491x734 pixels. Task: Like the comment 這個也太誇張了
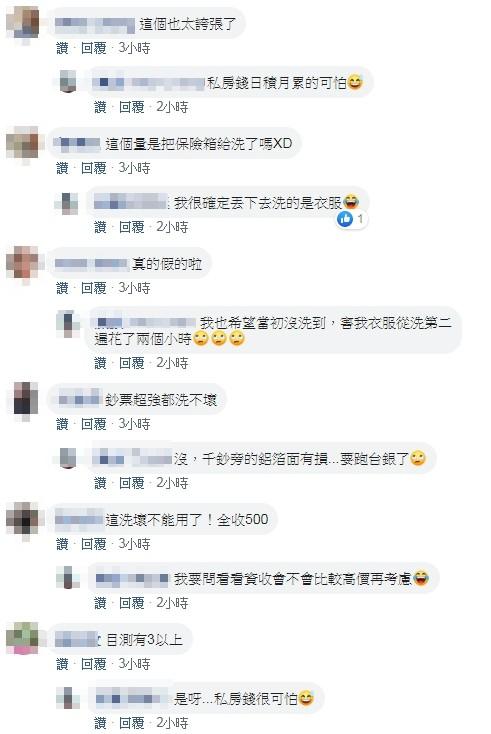point(62,48)
